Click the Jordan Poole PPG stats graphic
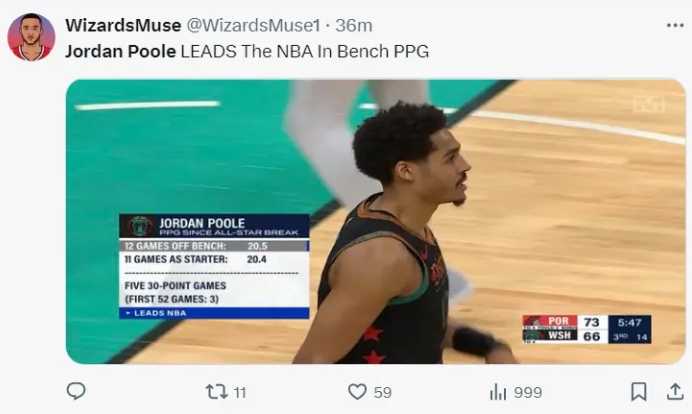The width and height of the screenshot is (692, 414). 214,266
